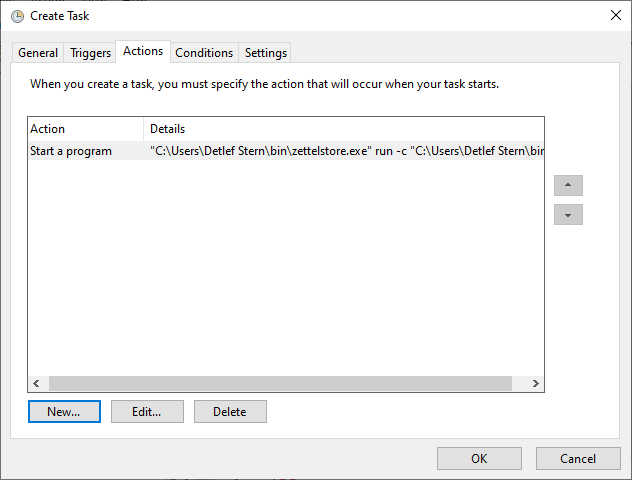Image resolution: width=632 pixels, height=480 pixels.
Task: Move the selected action up with the arrow button
Action: 568,186
